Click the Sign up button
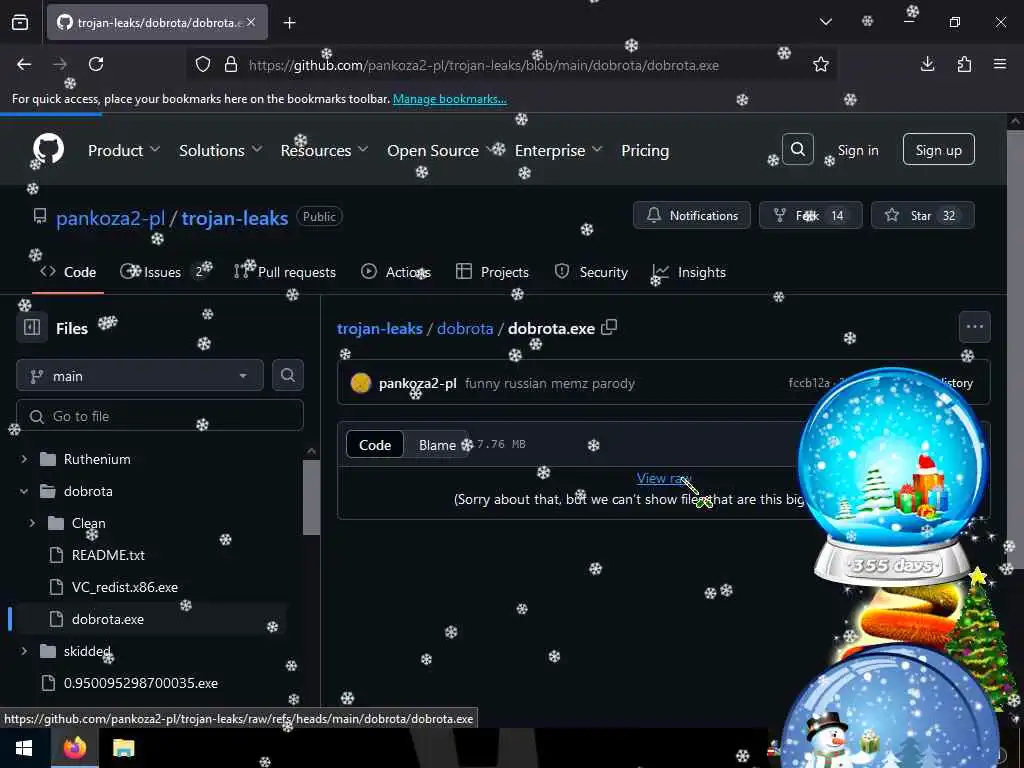The width and height of the screenshot is (1024, 768). pos(938,150)
